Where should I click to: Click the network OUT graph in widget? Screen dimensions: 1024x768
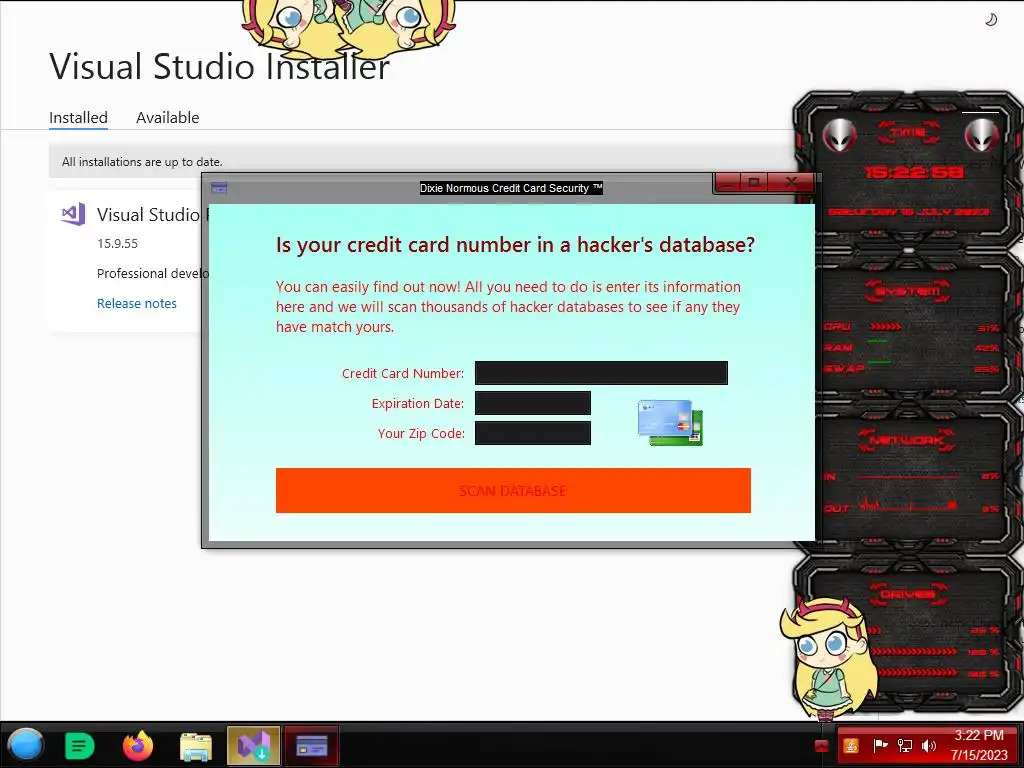(908, 505)
